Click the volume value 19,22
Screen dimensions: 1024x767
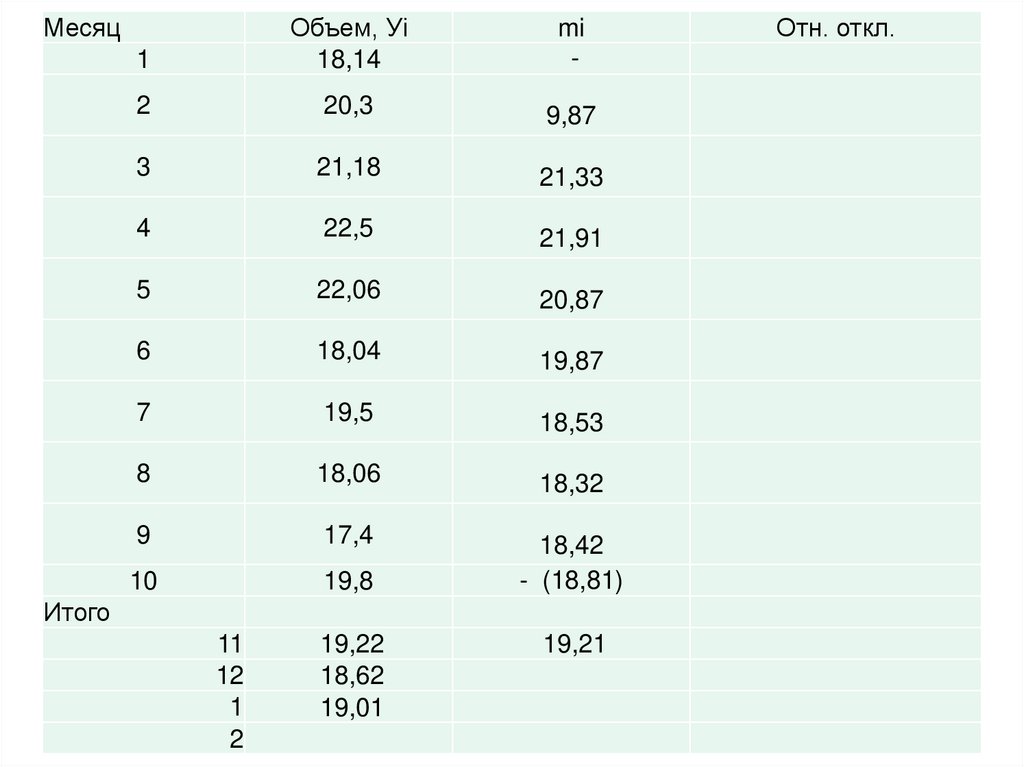(x=353, y=645)
